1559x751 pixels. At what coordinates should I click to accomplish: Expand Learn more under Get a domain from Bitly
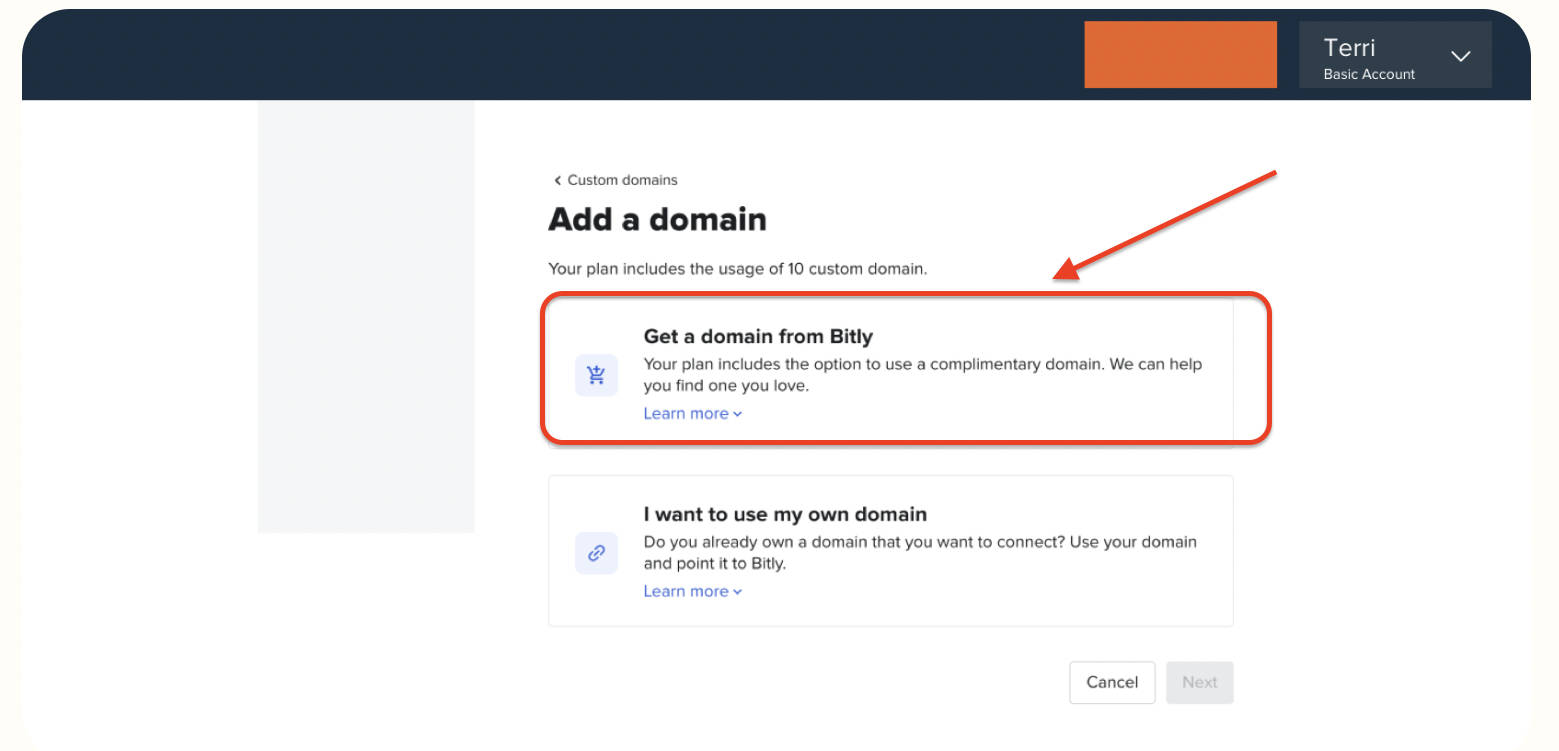click(x=692, y=413)
